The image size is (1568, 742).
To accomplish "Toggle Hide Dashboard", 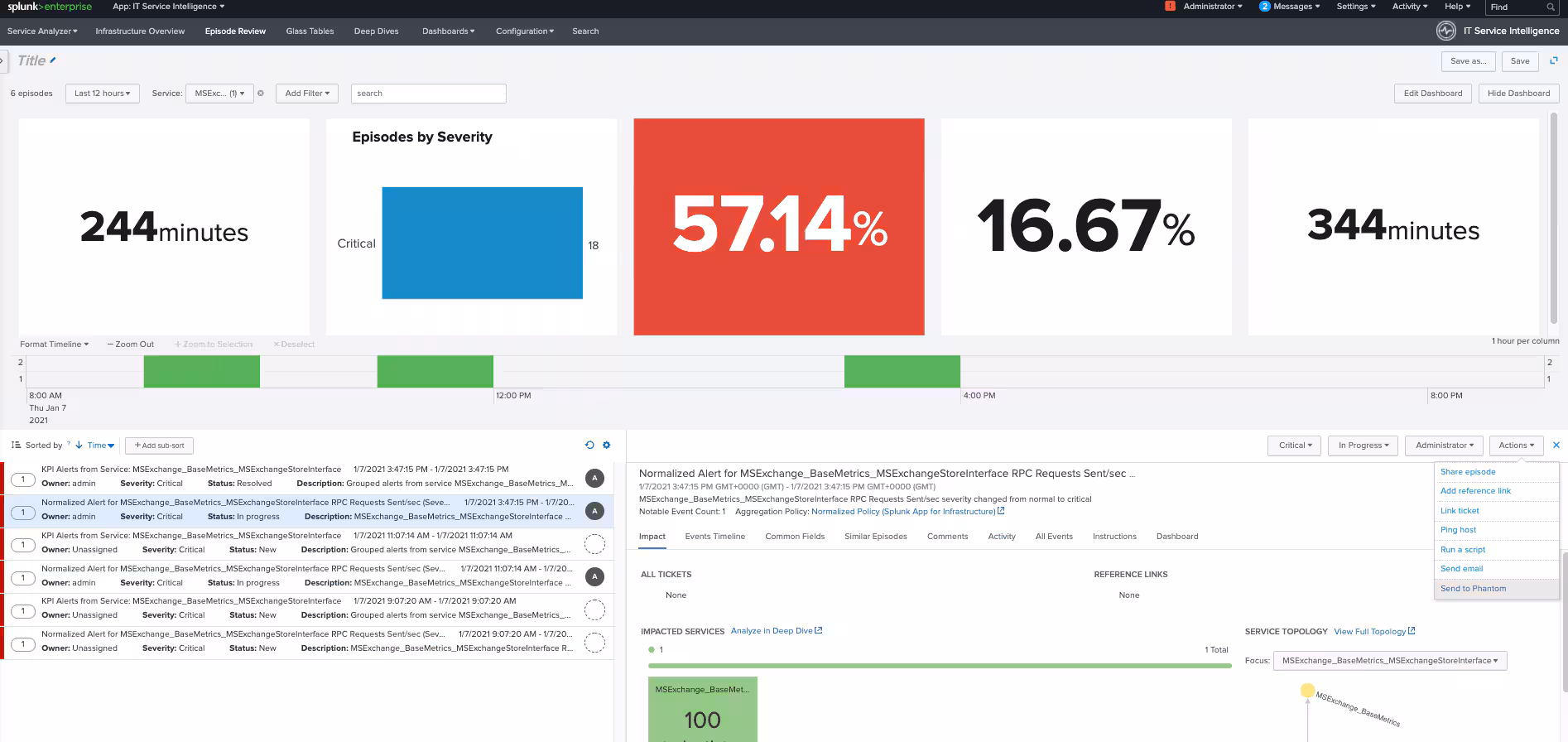I will point(1517,94).
